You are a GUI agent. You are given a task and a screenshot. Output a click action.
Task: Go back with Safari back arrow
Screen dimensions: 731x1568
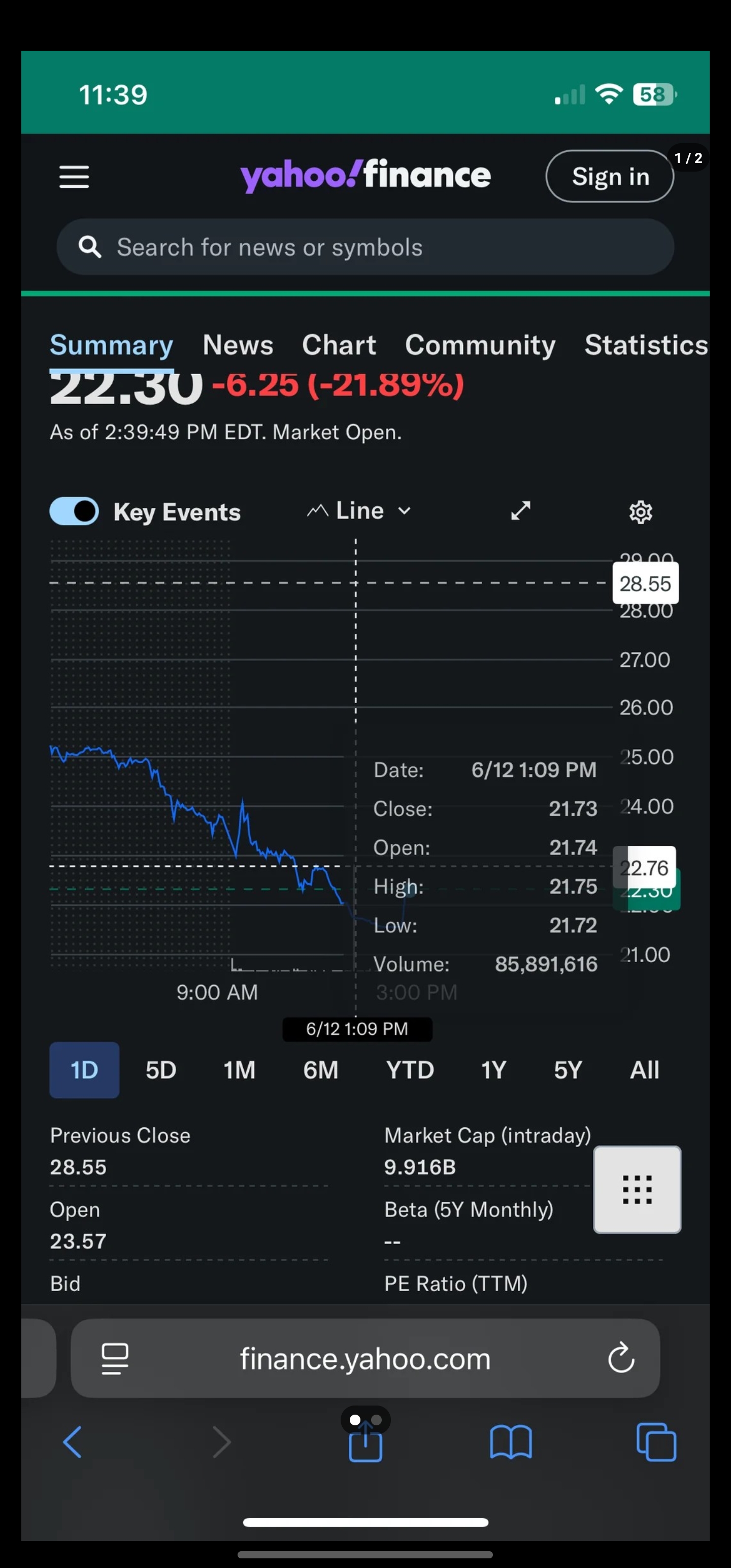pyautogui.click(x=73, y=1442)
